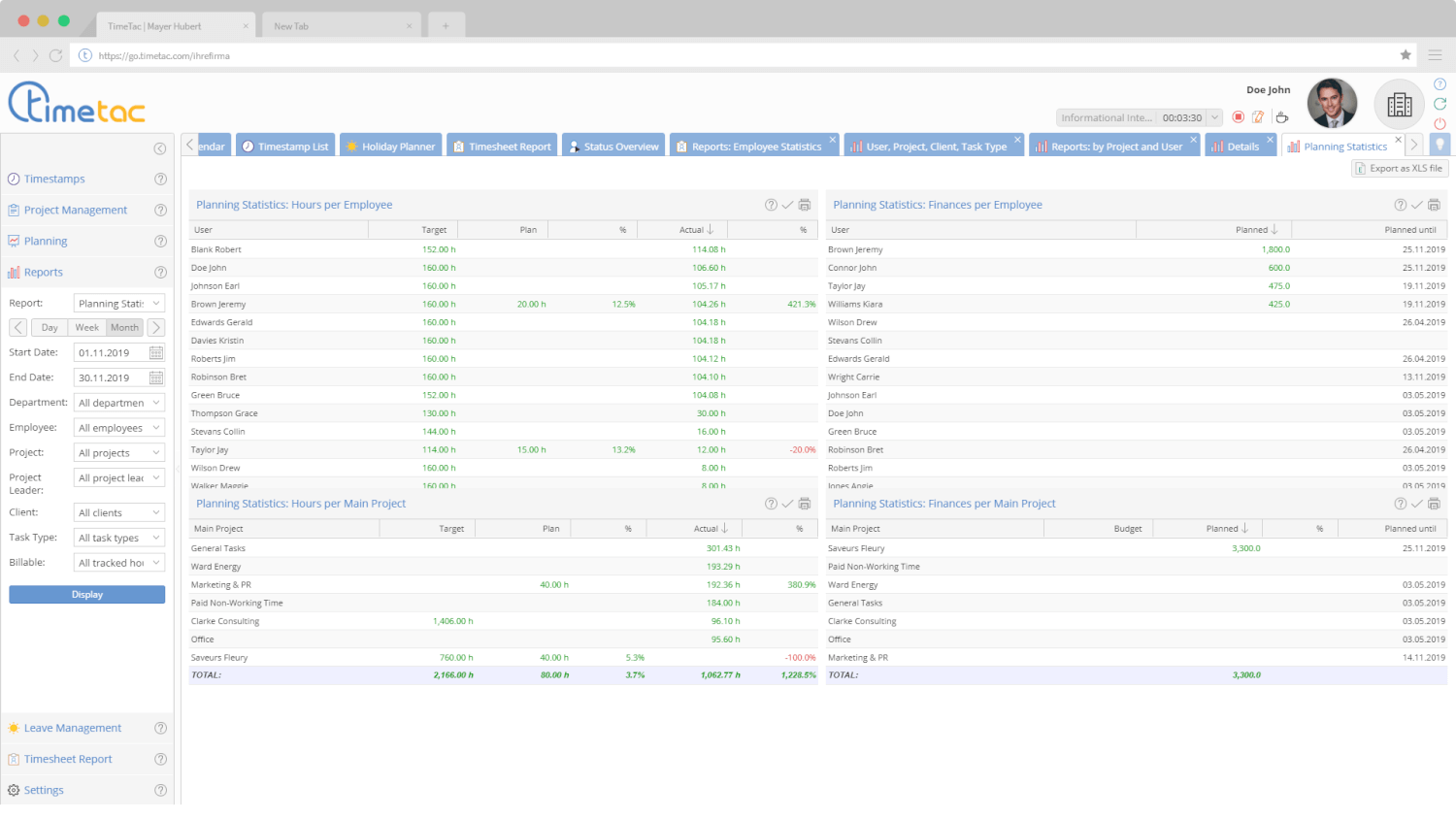Viewport: 1456px width, 819px height.
Task: Select the Week period toggle
Action: [87, 328]
